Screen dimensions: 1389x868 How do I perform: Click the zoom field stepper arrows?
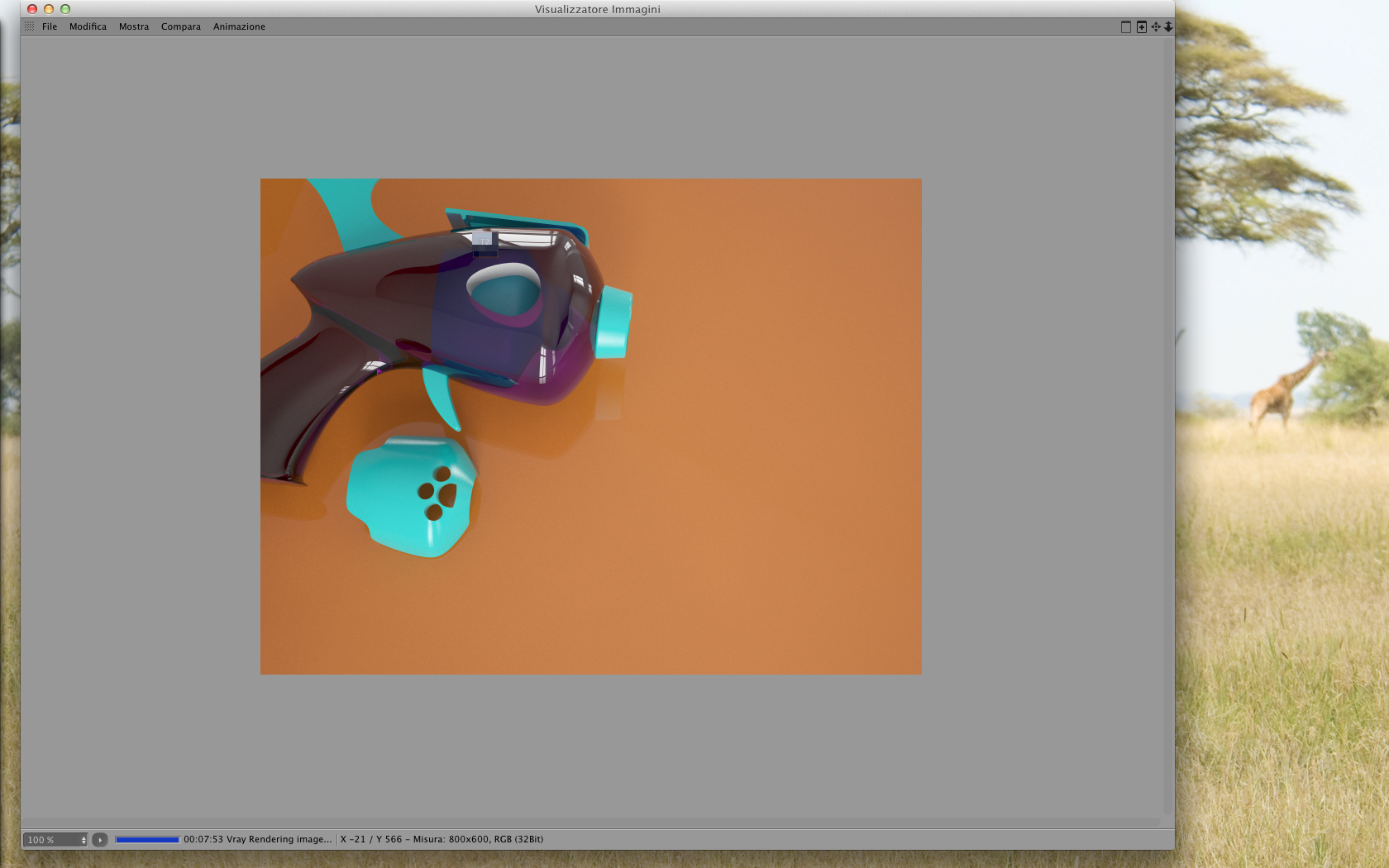[x=84, y=840]
